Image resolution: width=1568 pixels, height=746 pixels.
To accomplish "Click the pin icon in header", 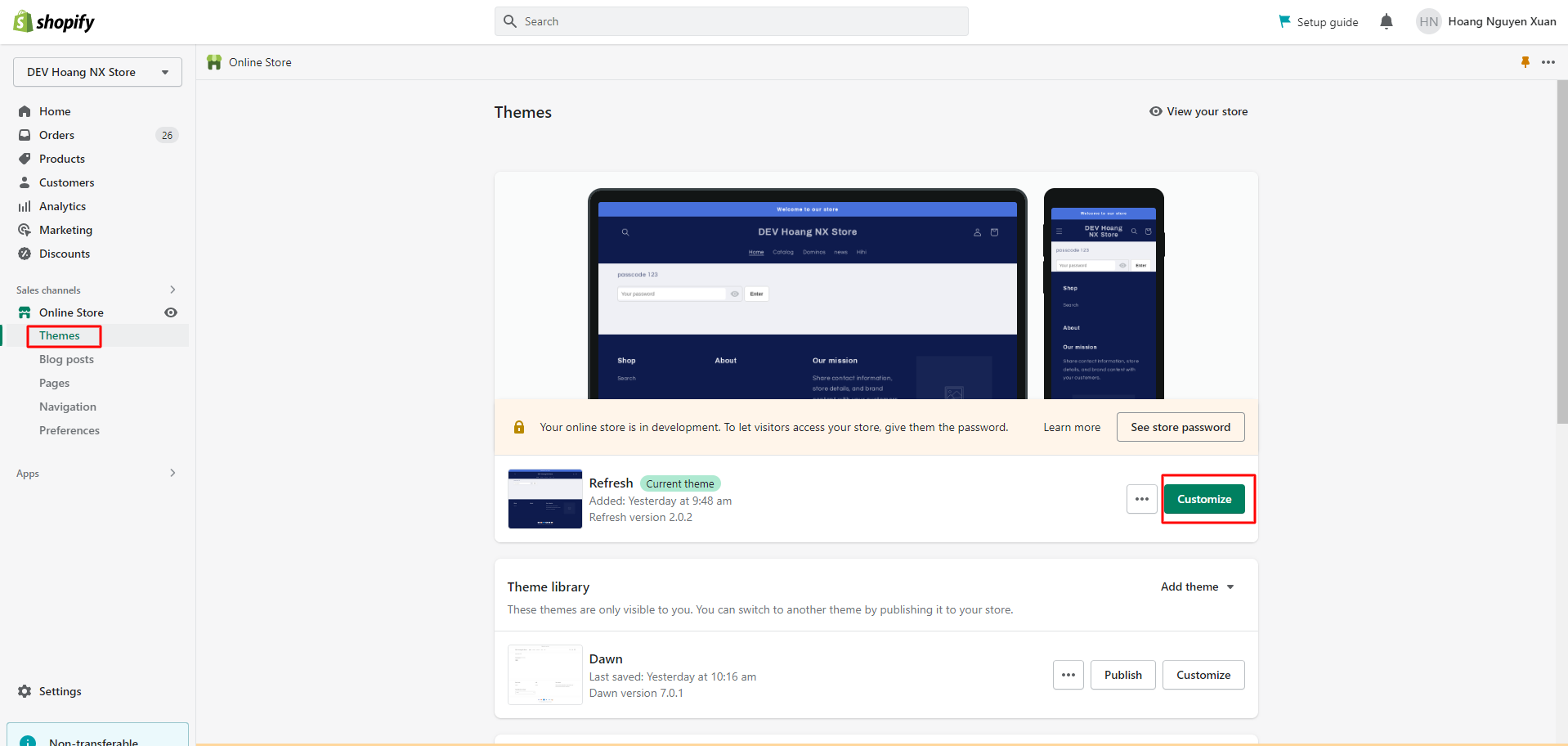I will tap(1525, 62).
